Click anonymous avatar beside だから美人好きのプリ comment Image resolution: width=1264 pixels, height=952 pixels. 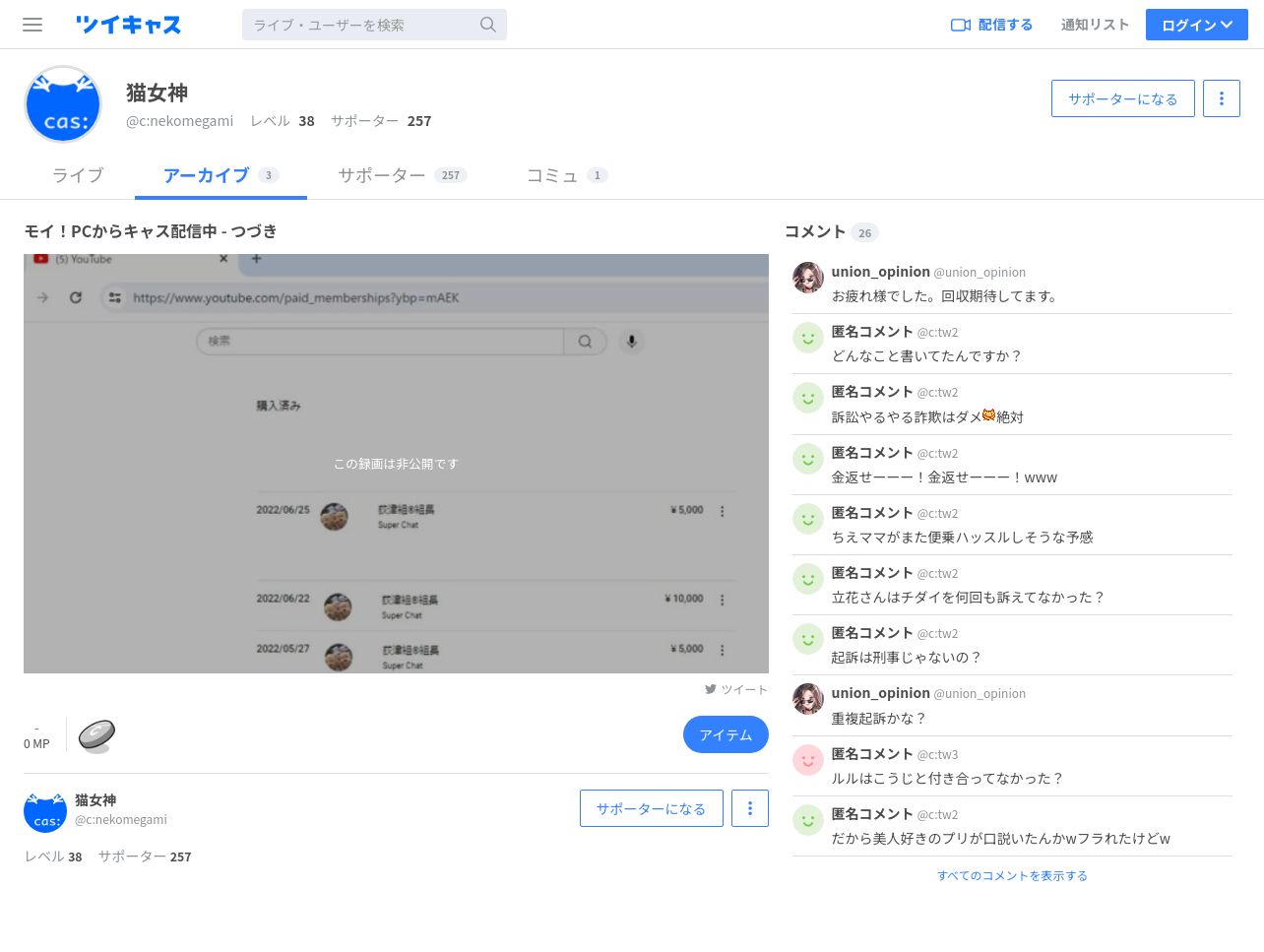pos(808,820)
